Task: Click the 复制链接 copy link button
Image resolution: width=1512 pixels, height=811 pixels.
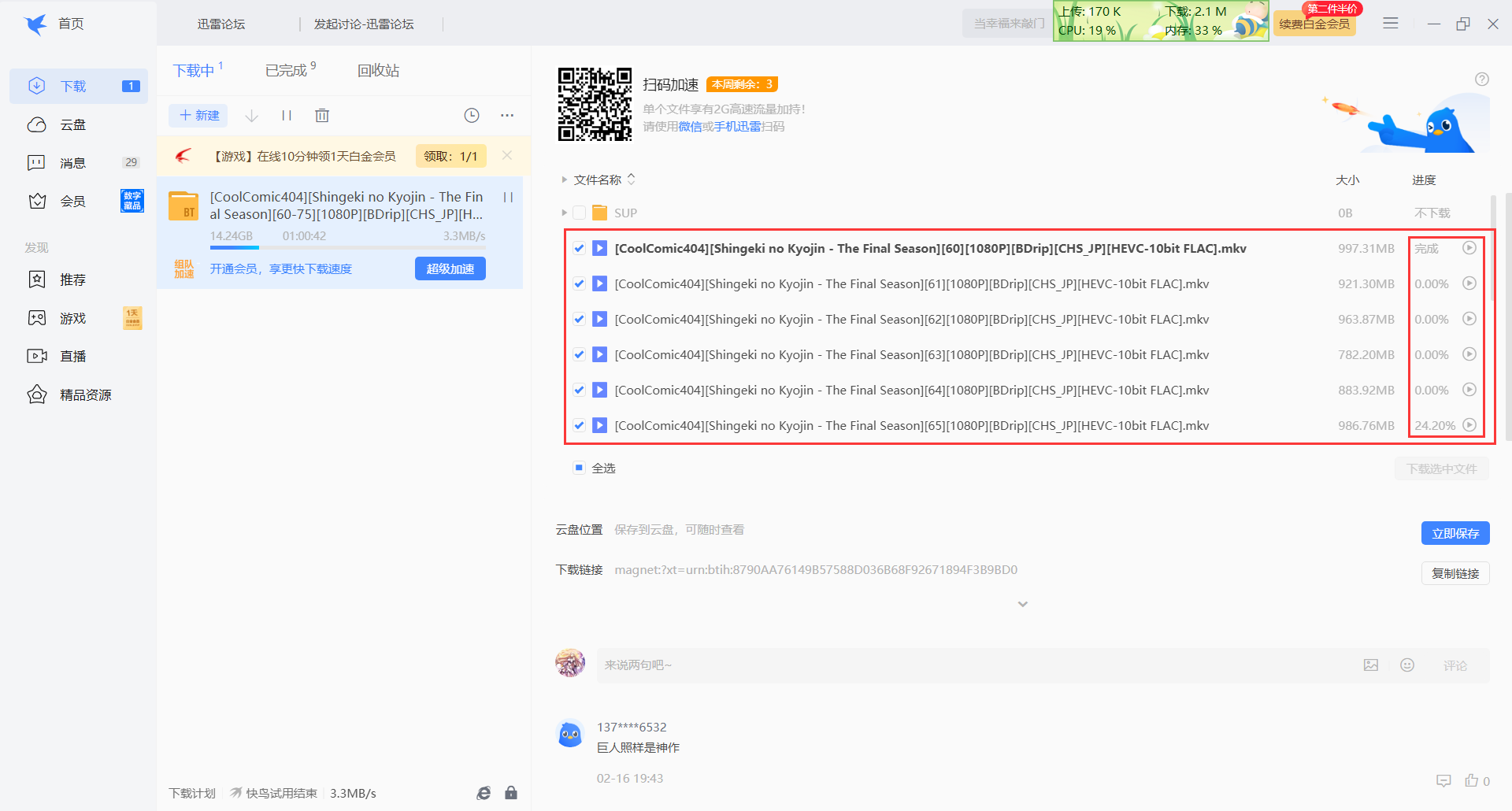Action: point(1455,573)
